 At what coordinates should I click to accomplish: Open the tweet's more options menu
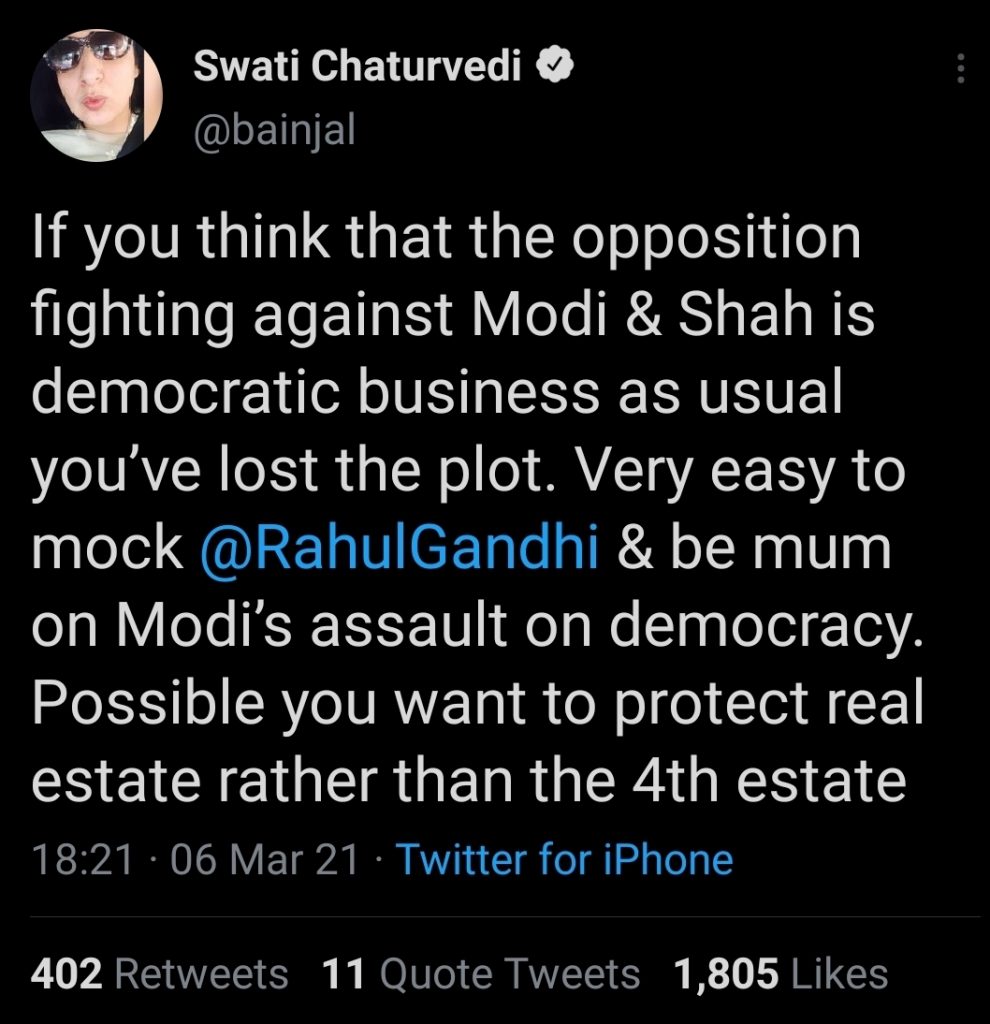point(961,69)
